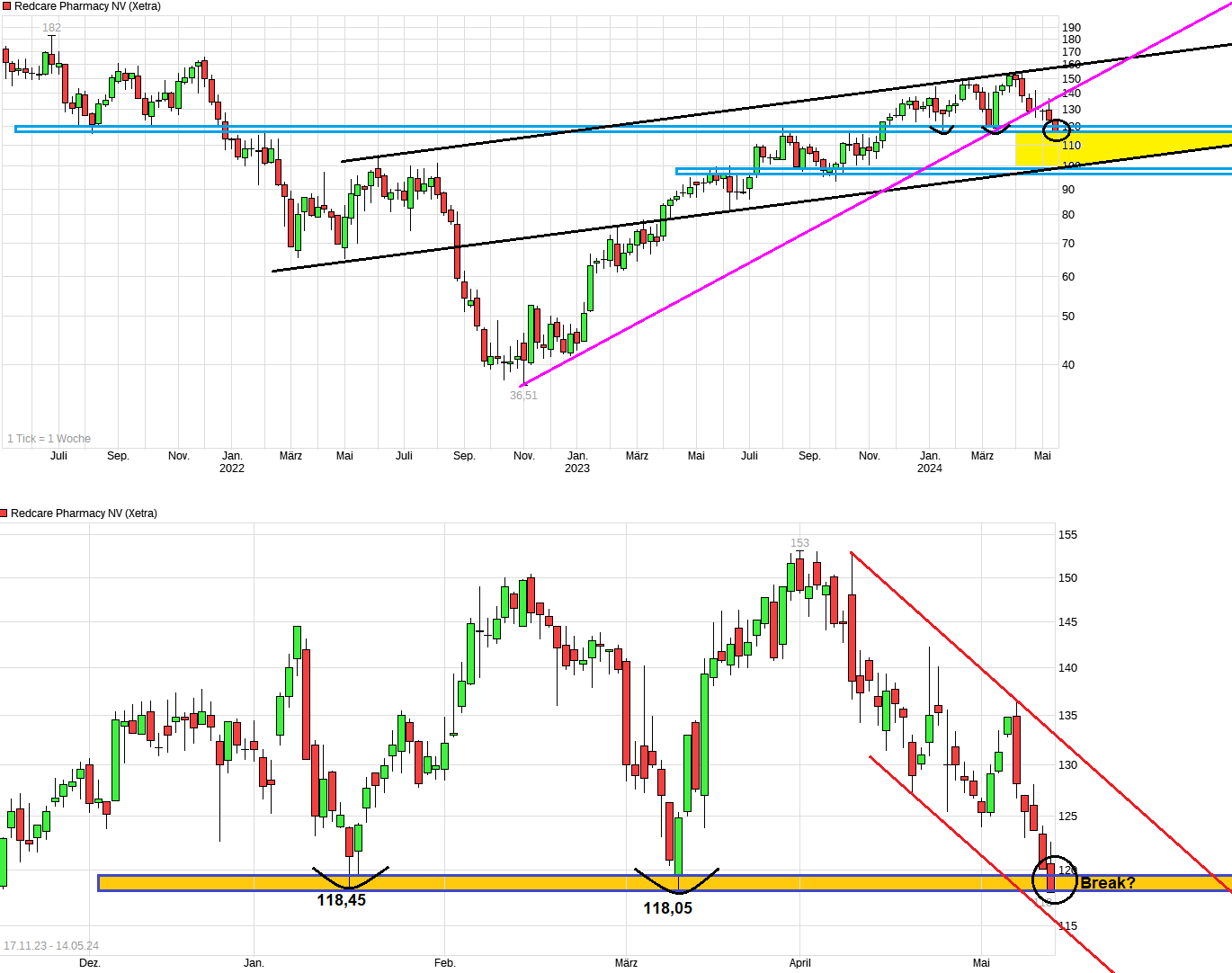Click the '1 Tick = 1 Woche' label
Viewport: 1232px width, 973px height.
pyautogui.click(x=49, y=439)
